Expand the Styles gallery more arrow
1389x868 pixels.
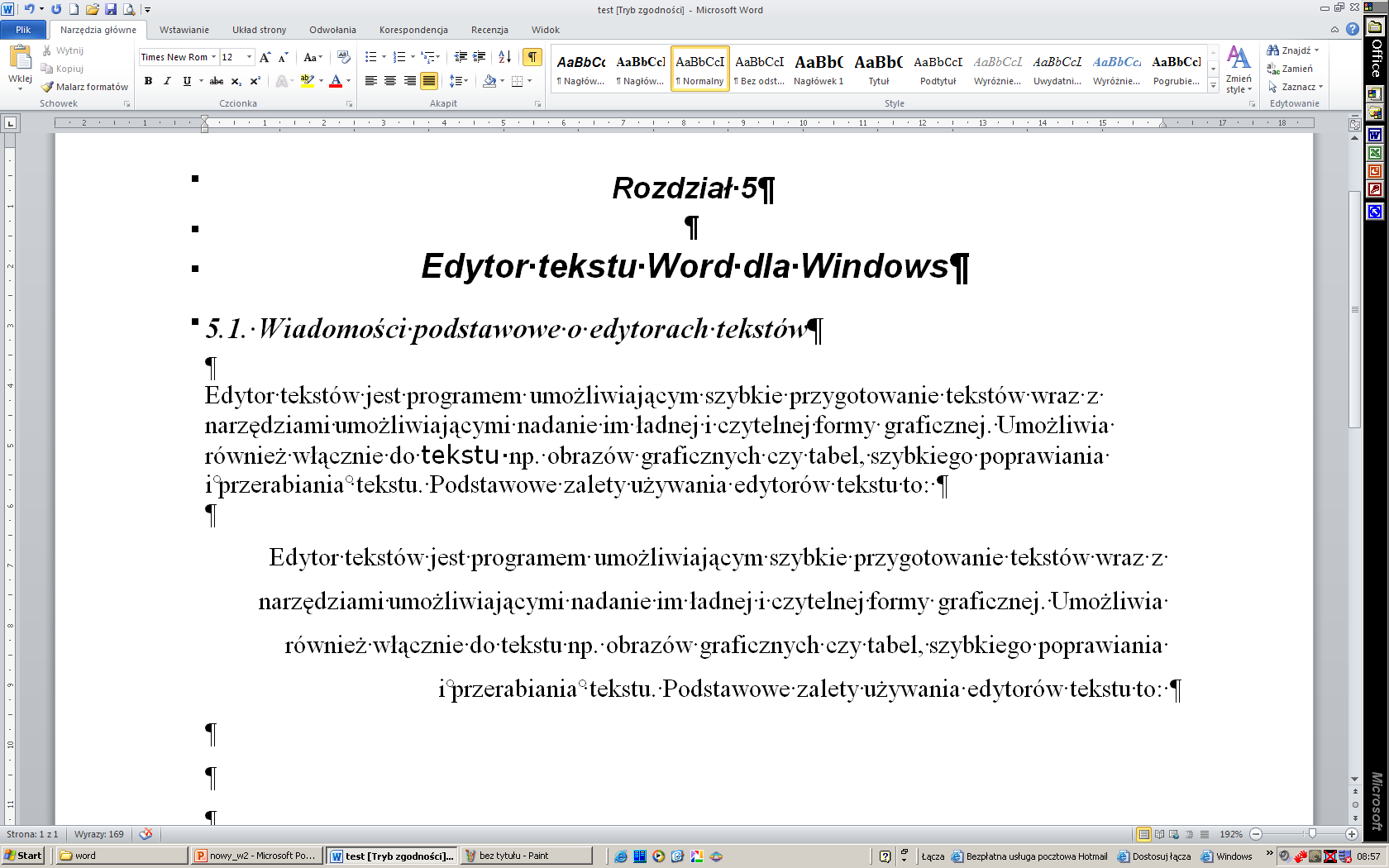[1213, 85]
